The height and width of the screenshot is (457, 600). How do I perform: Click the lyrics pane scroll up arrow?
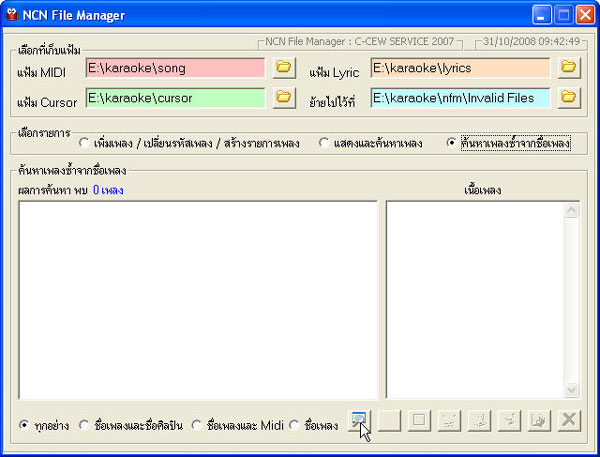571,210
